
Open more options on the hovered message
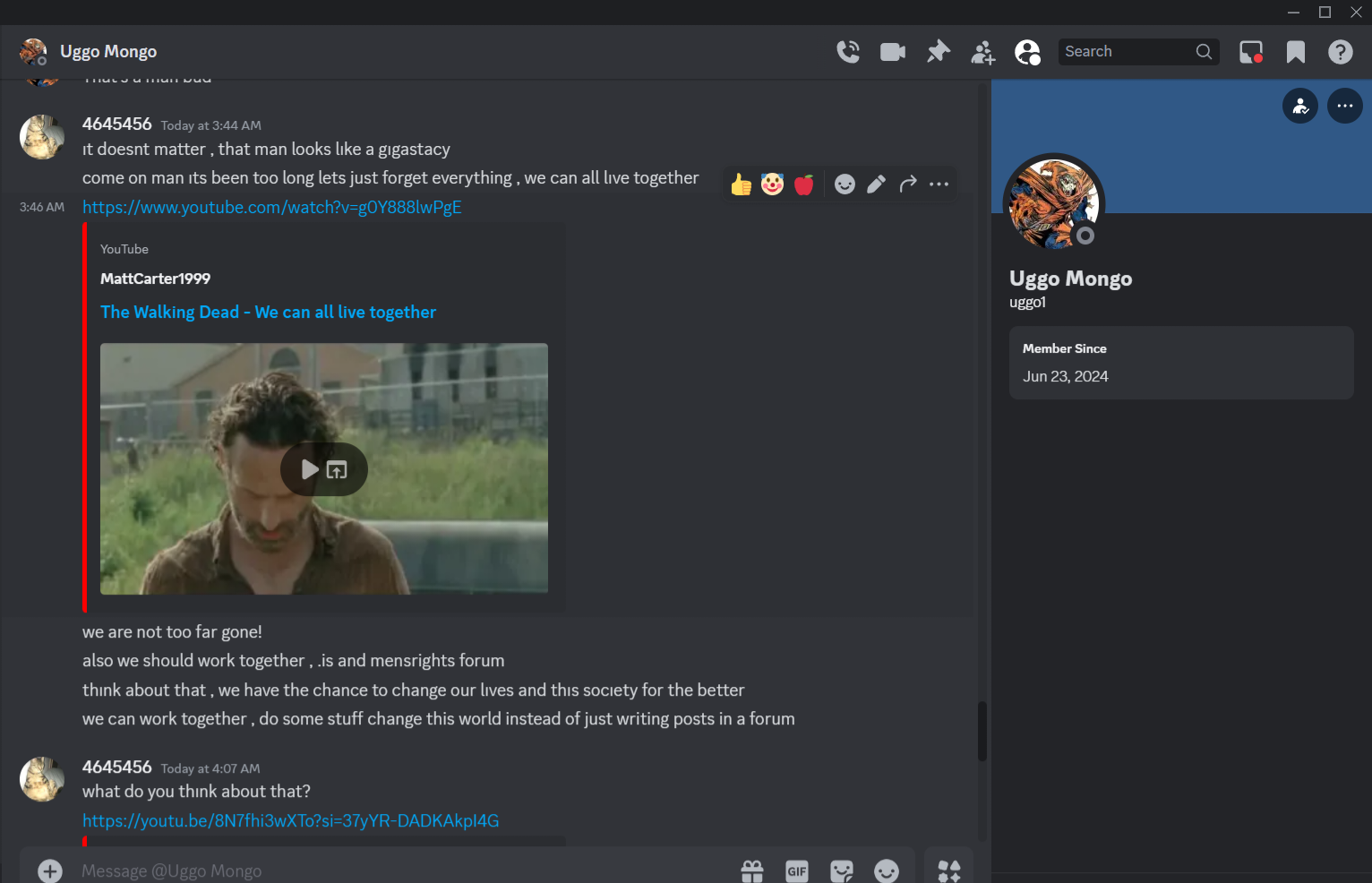(x=939, y=184)
